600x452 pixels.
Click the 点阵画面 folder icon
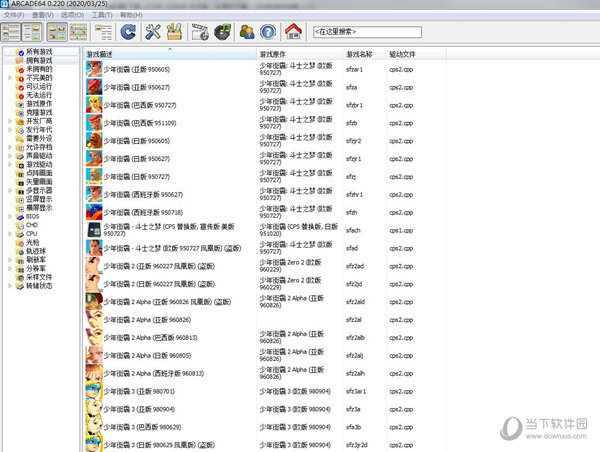point(20,173)
